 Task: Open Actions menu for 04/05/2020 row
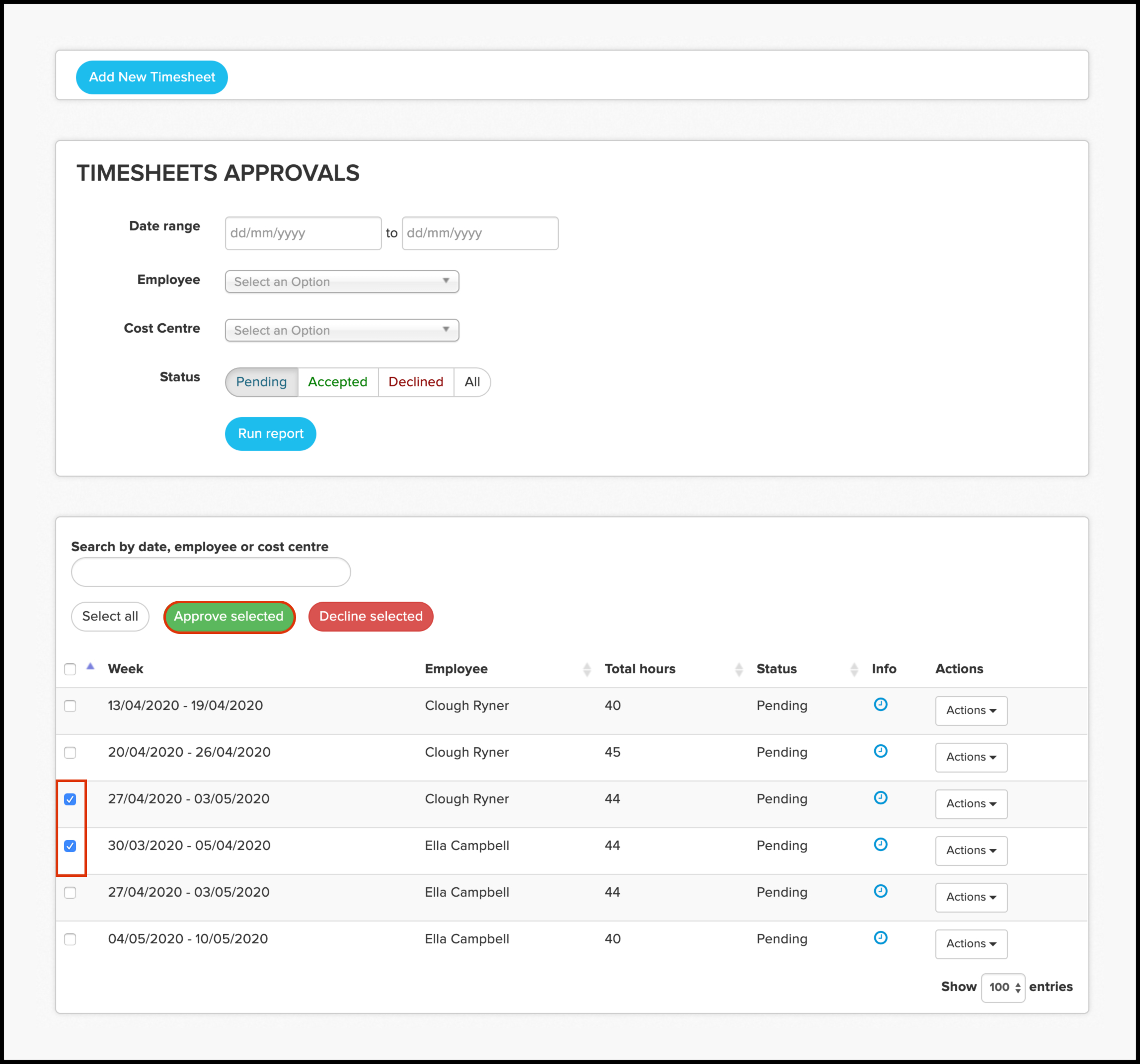[971, 944]
